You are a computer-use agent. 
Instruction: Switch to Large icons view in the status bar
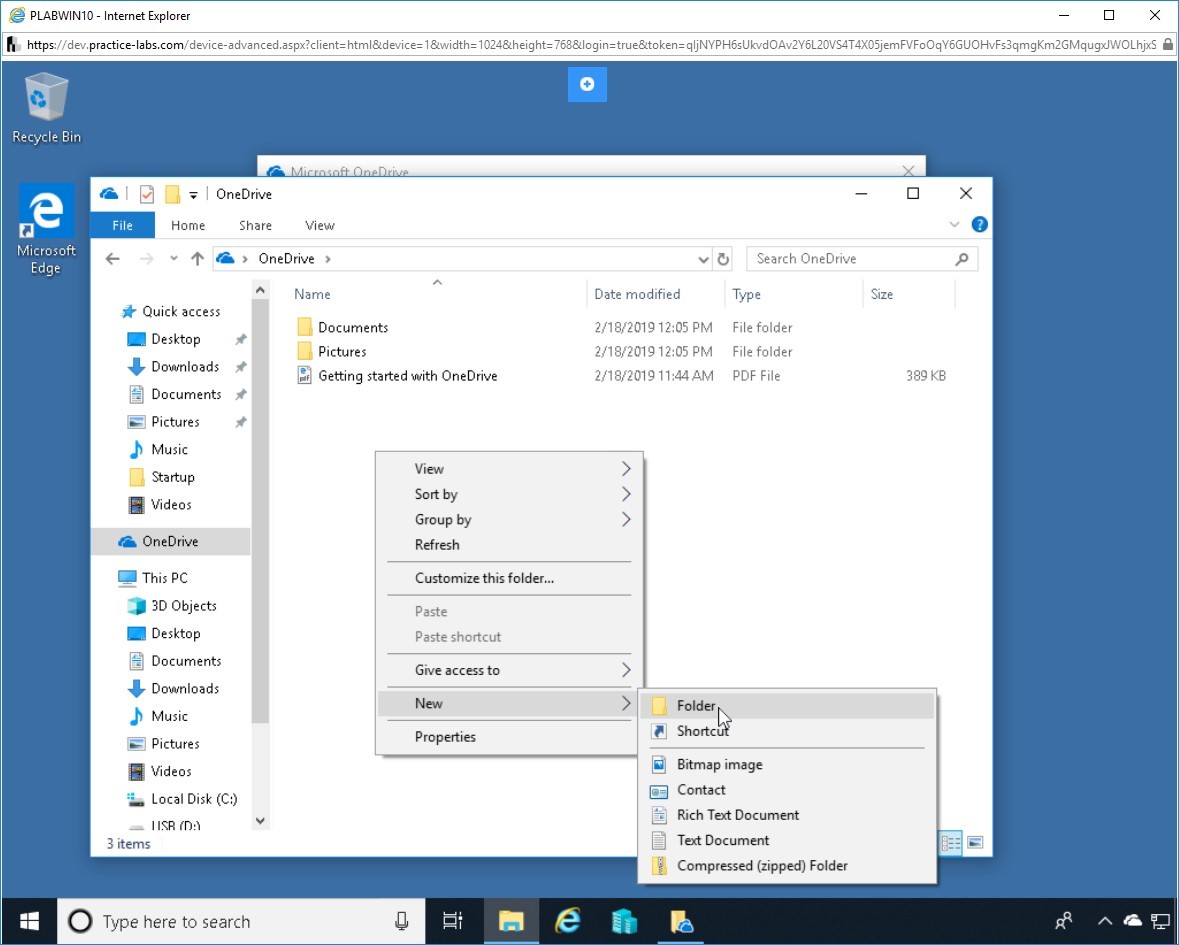coord(975,843)
